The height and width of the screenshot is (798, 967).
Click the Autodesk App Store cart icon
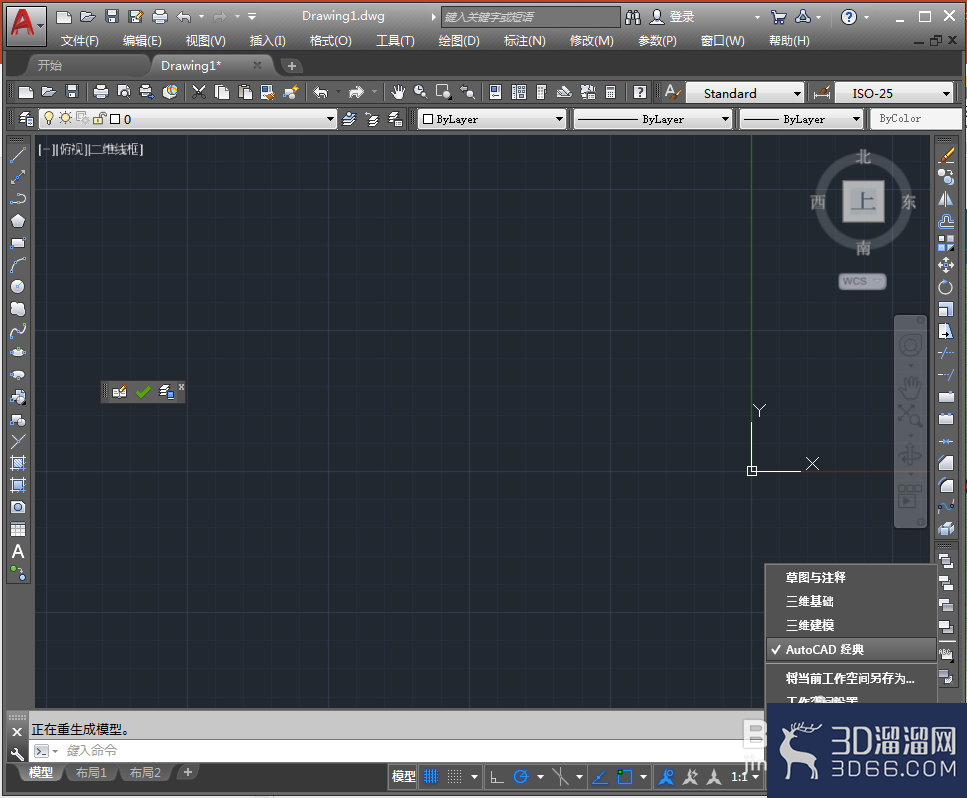[778, 17]
